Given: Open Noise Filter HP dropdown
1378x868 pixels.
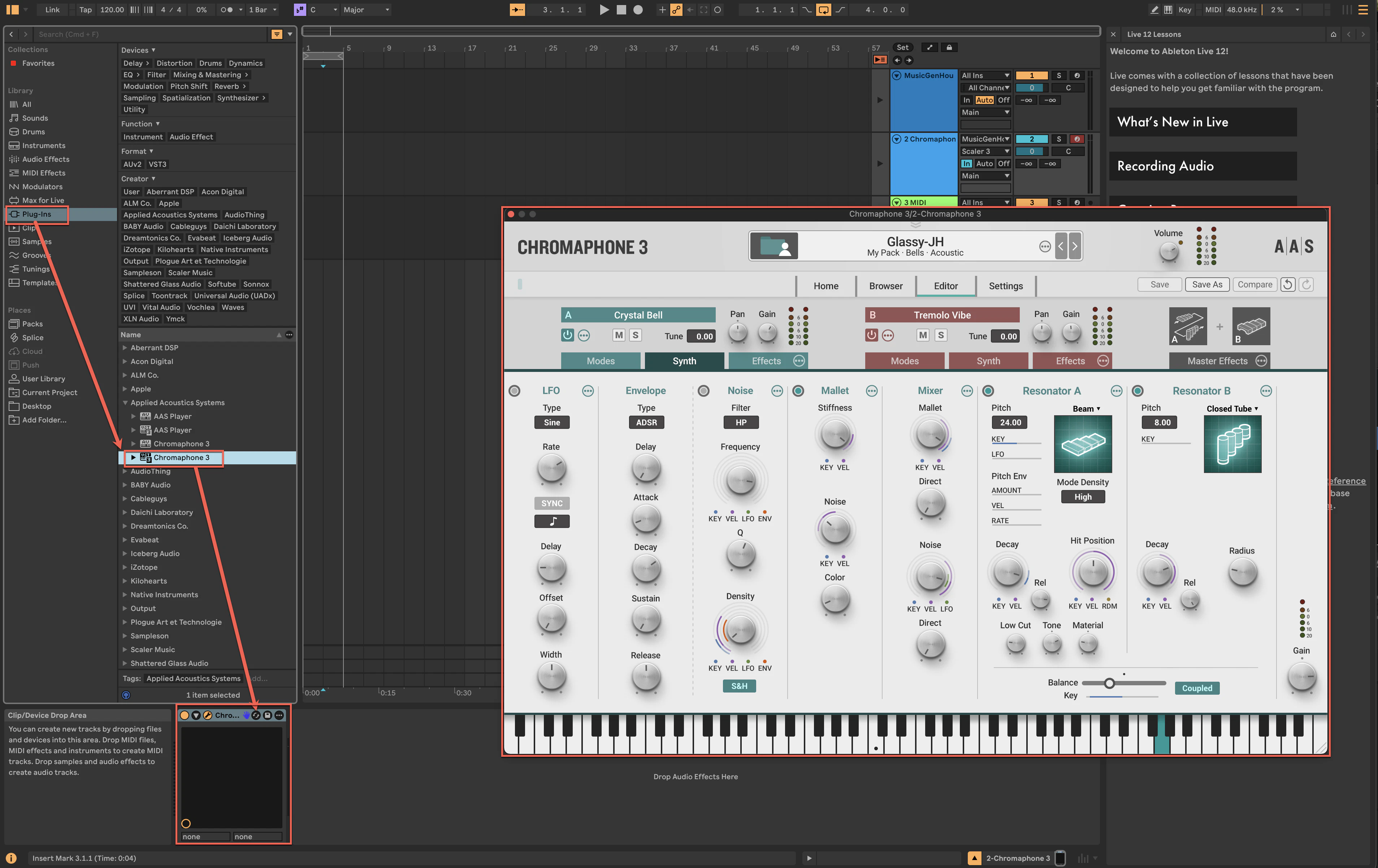Looking at the screenshot, I should [x=741, y=423].
